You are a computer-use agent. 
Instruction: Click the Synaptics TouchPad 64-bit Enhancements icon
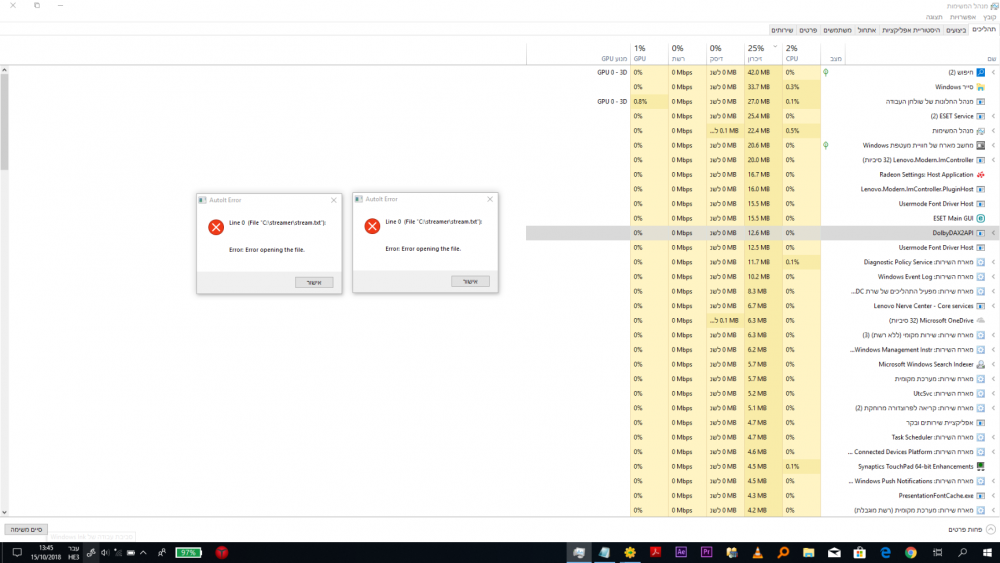(x=980, y=466)
